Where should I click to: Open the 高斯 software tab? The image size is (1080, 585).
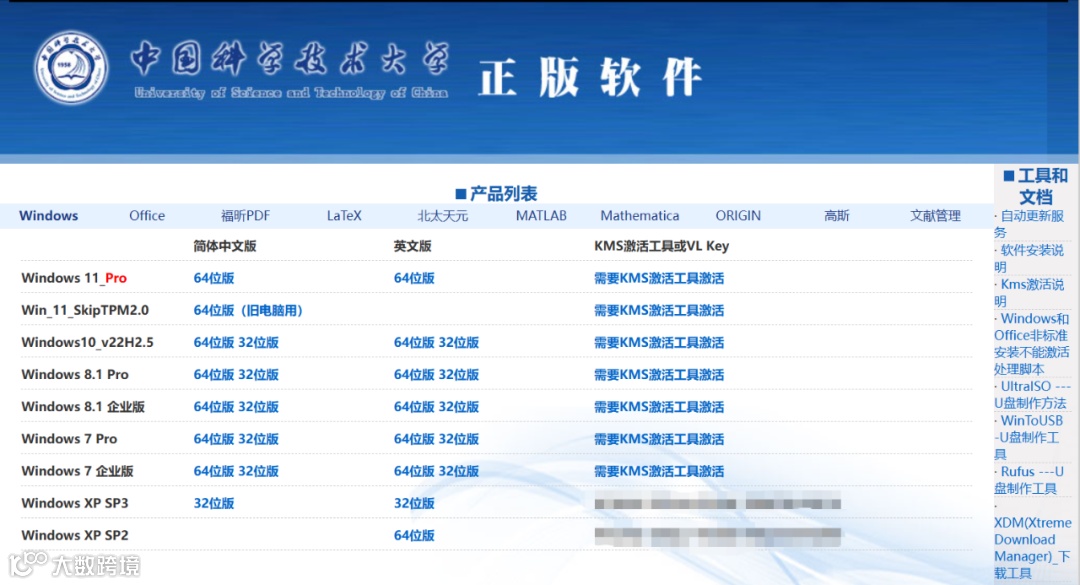[x=836, y=215]
